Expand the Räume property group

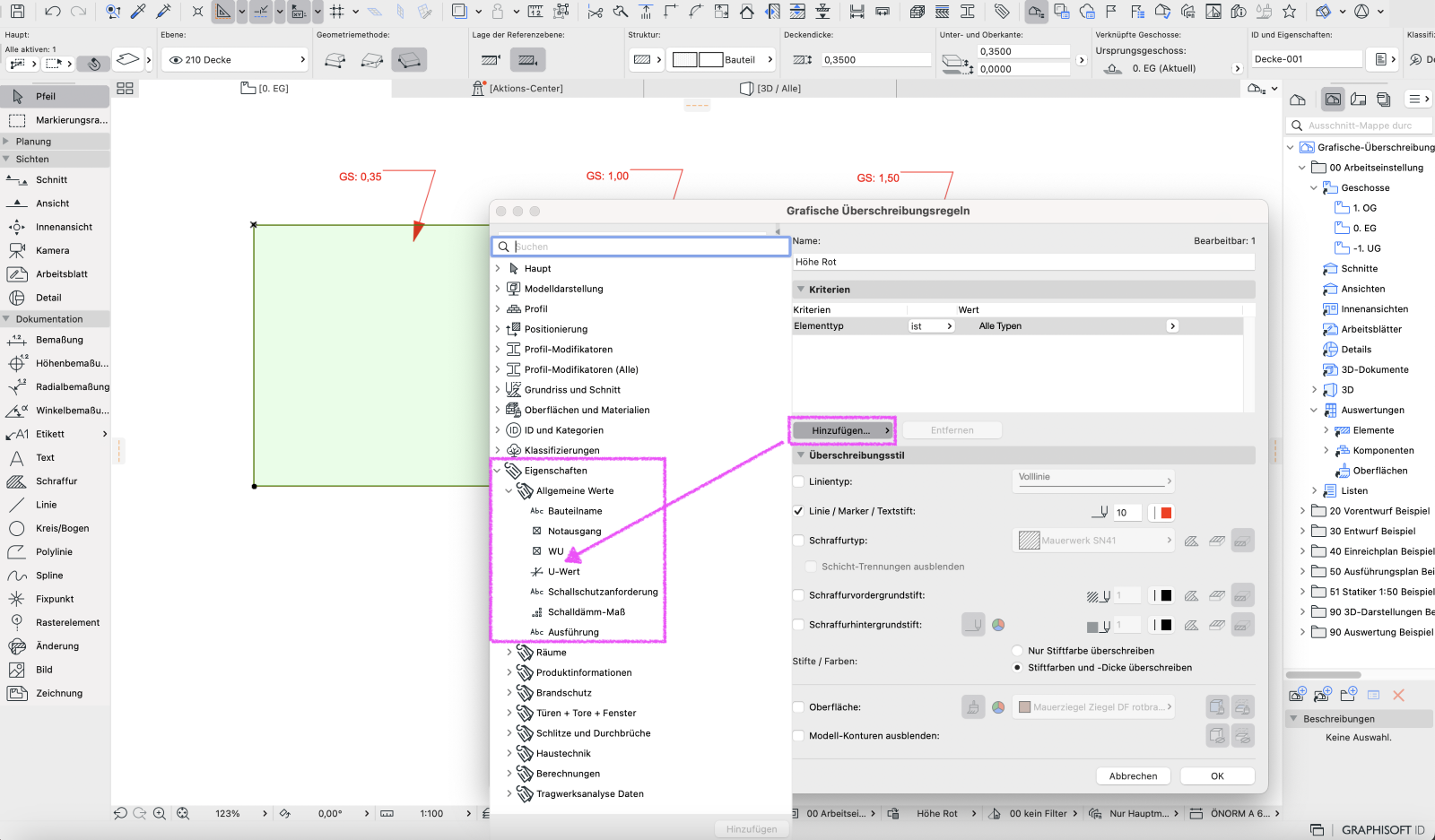[509, 653]
